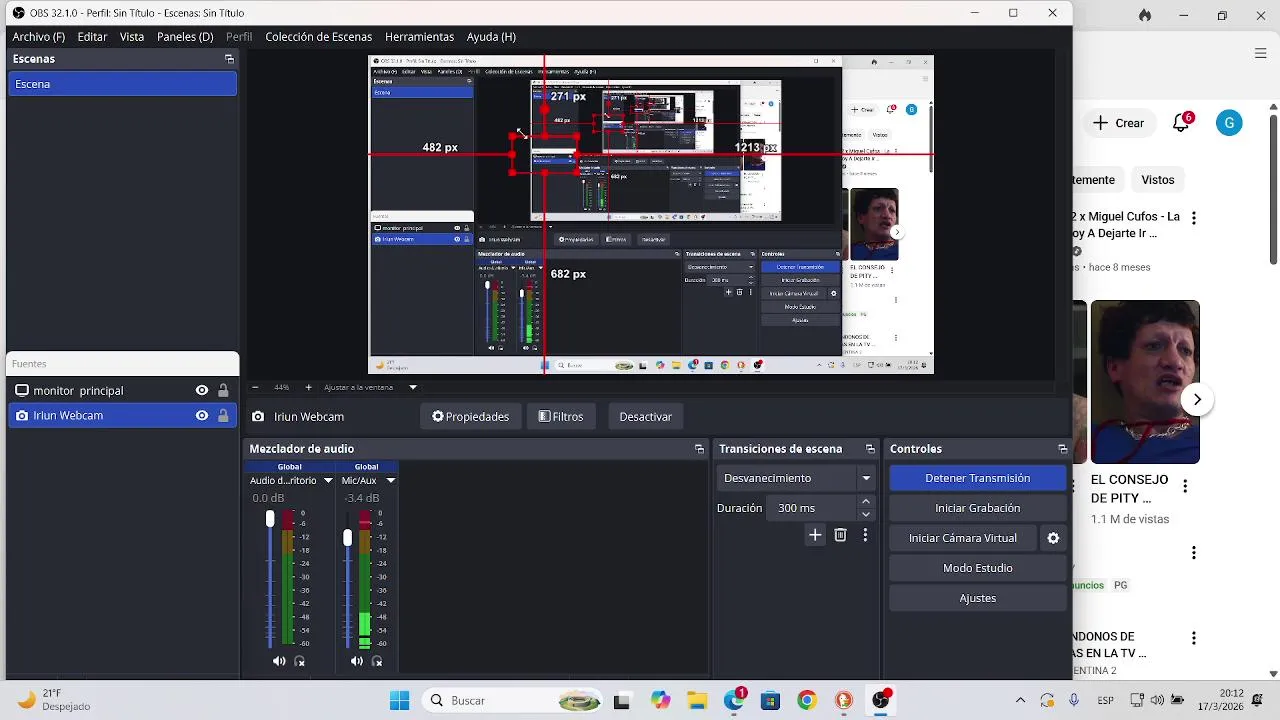Lock the monitor principal source
The image size is (1280, 720).
click(223, 390)
